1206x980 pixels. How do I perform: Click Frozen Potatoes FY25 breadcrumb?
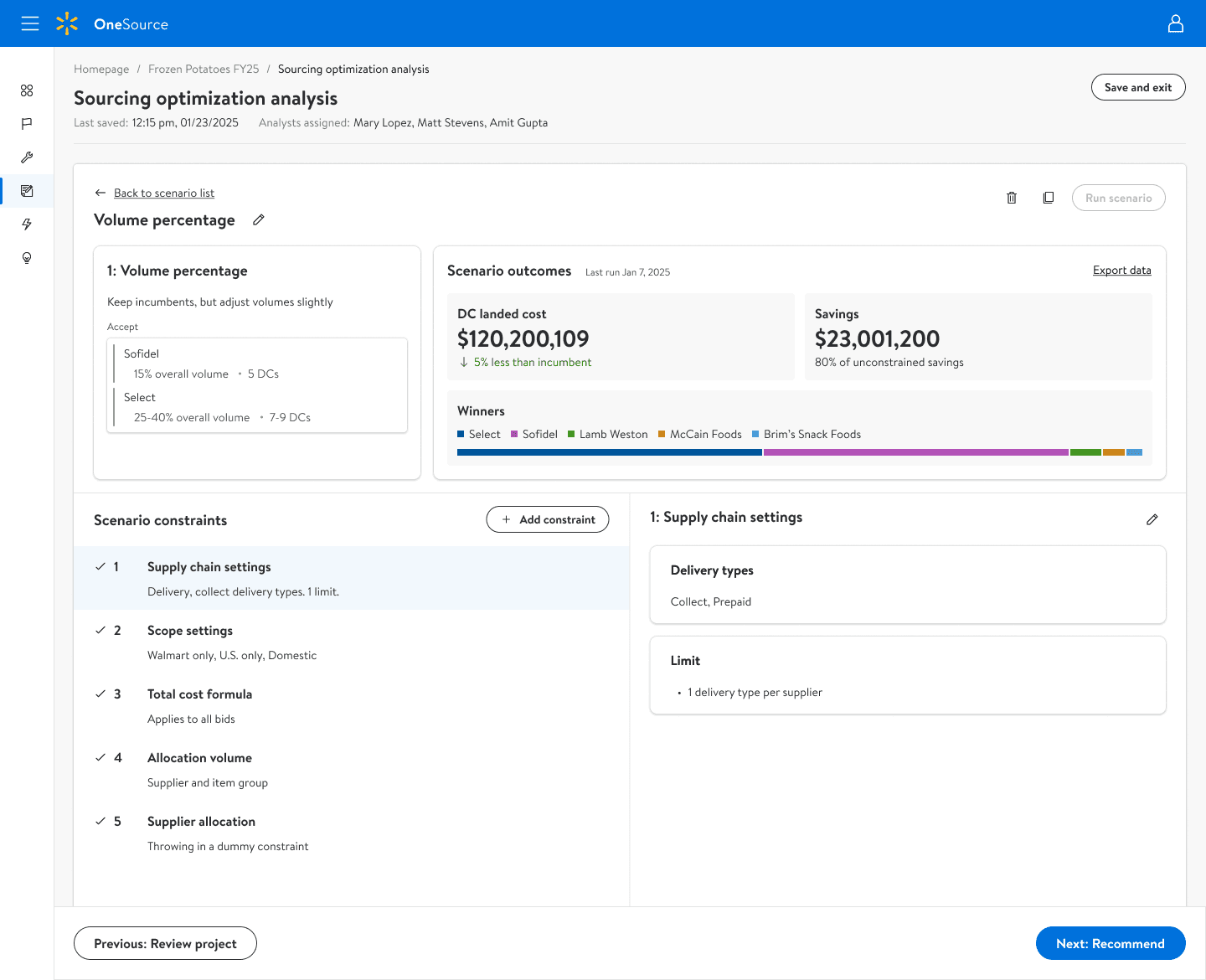[204, 69]
